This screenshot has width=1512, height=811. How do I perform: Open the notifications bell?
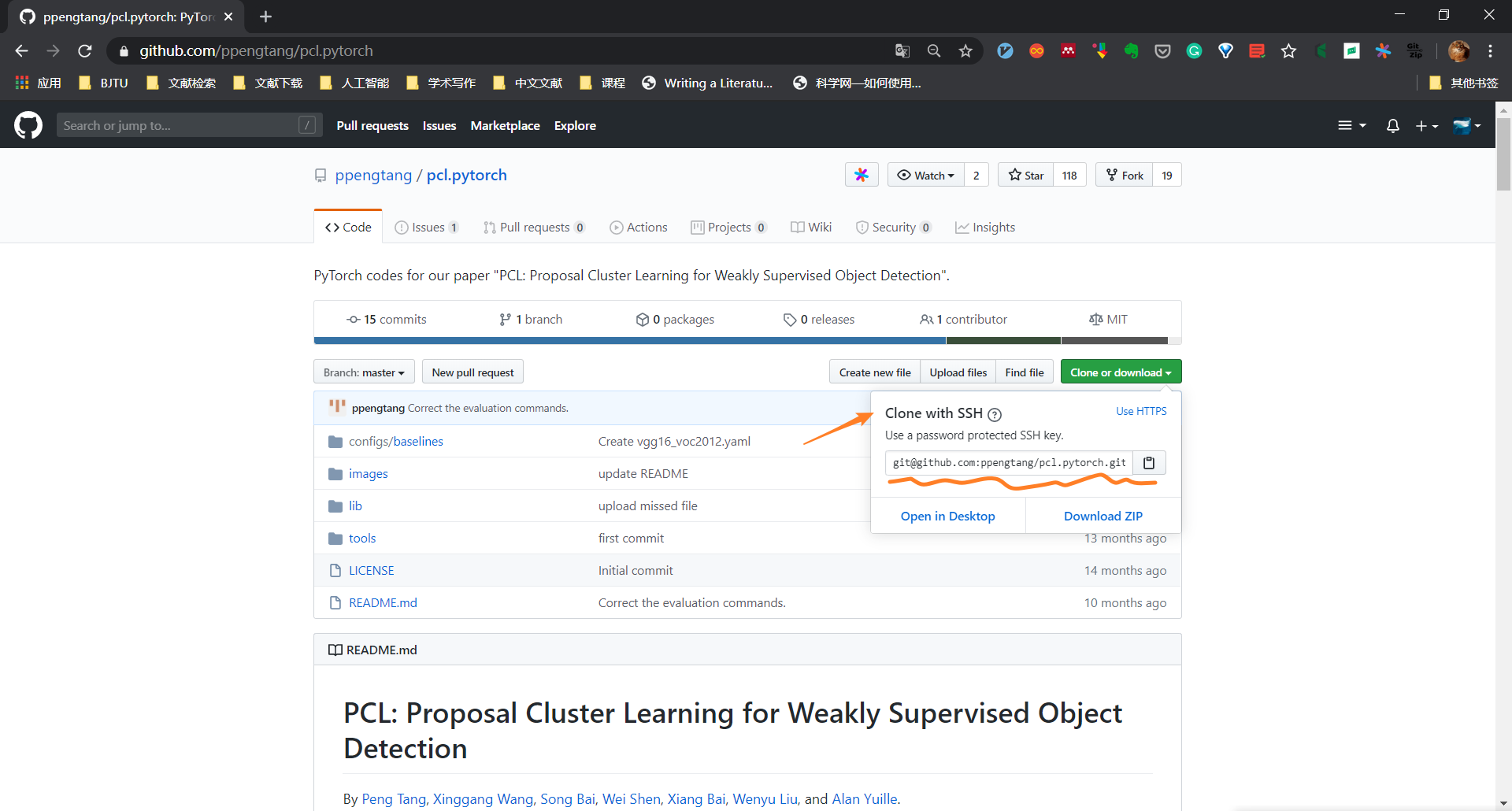pos(1392,126)
